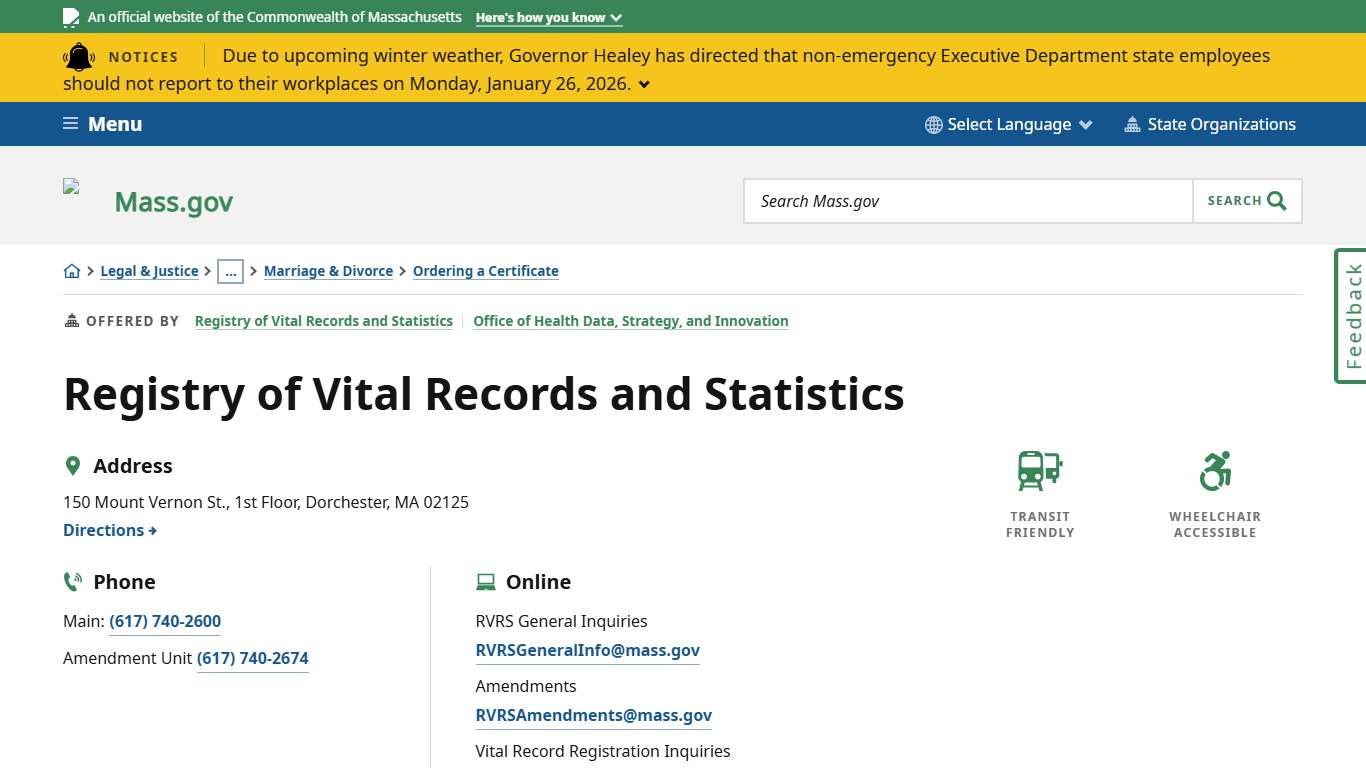Click the phone handset icon above Phone section
The height and width of the screenshot is (768, 1366).
pos(72,581)
